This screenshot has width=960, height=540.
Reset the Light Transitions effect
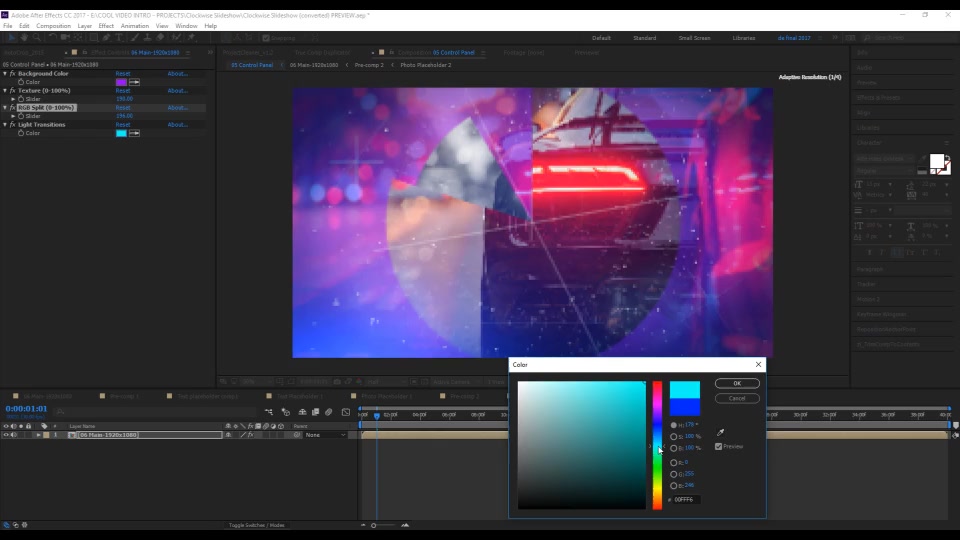pyautogui.click(x=123, y=125)
